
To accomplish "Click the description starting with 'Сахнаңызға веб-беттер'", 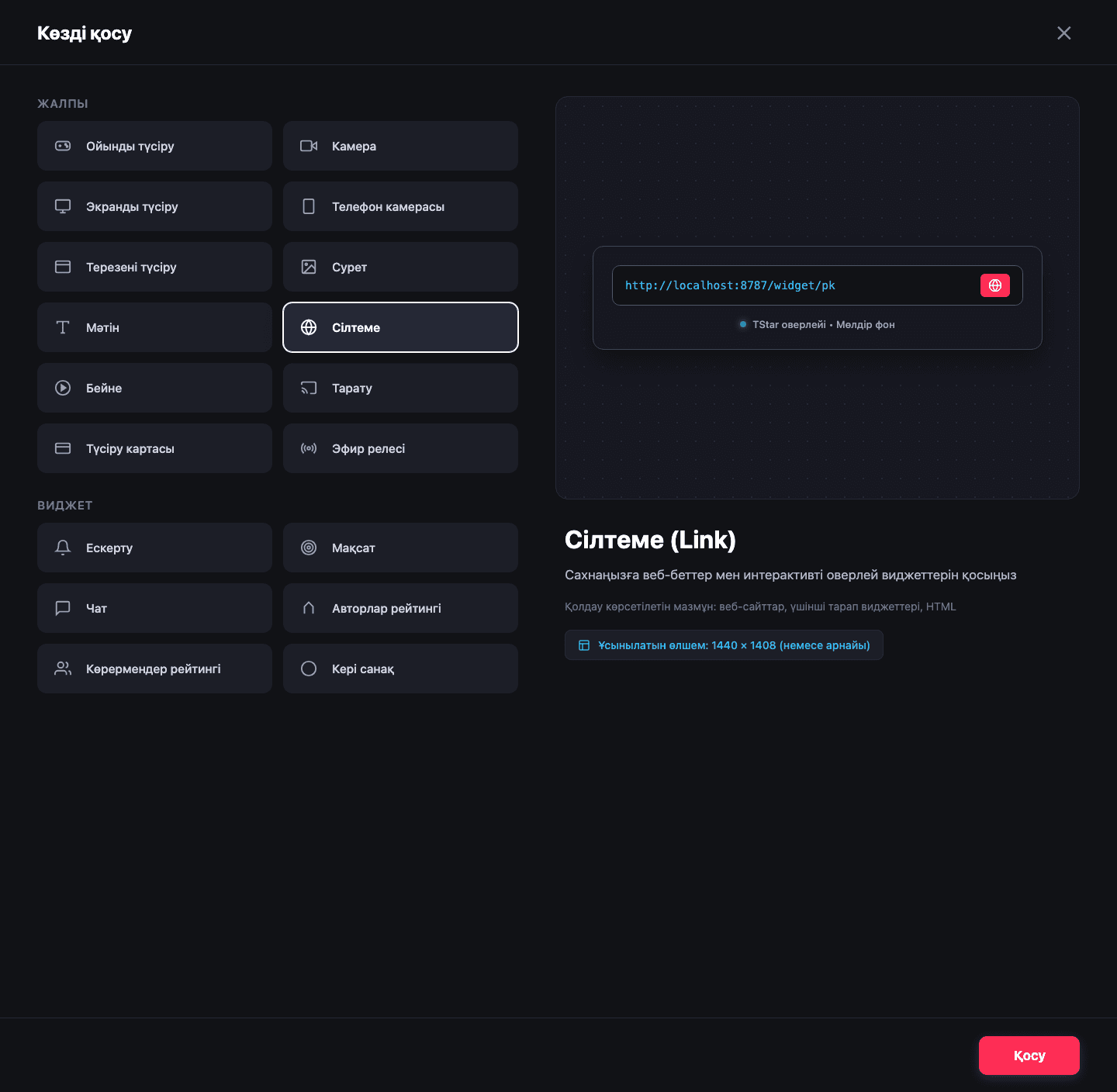I will (x=790, y=575).
